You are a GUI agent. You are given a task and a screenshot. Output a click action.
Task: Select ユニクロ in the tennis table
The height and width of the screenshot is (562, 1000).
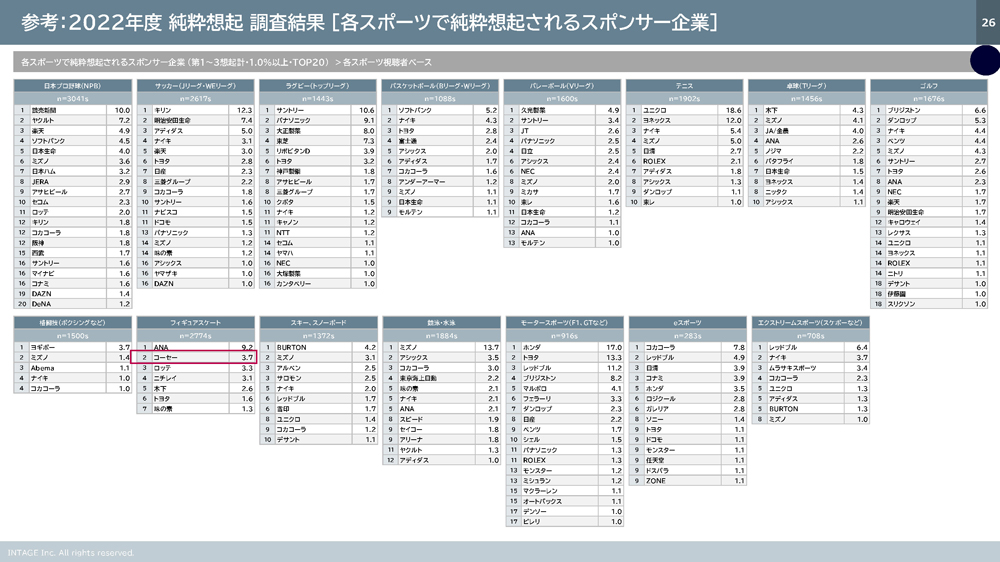[x=654, y=110]
